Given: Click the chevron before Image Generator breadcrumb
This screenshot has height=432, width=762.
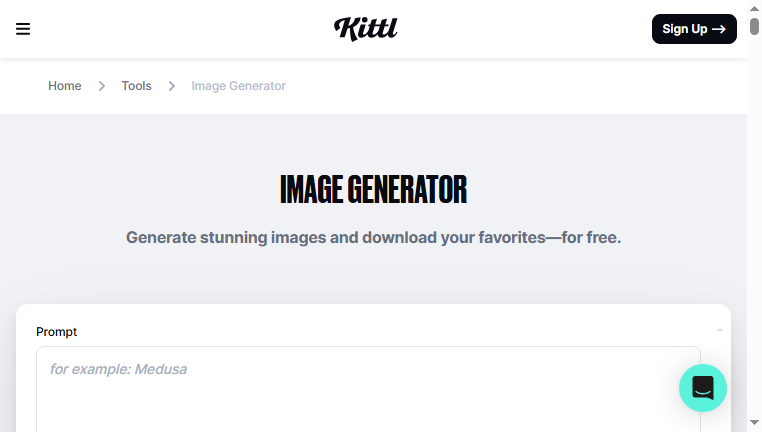Looking at the screenshot, I should coord(172,86).
